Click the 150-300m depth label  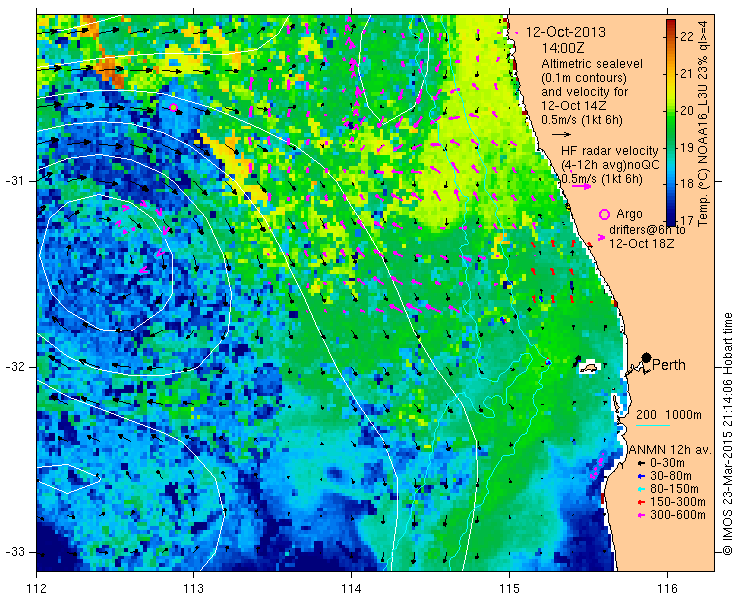point(678,502)
